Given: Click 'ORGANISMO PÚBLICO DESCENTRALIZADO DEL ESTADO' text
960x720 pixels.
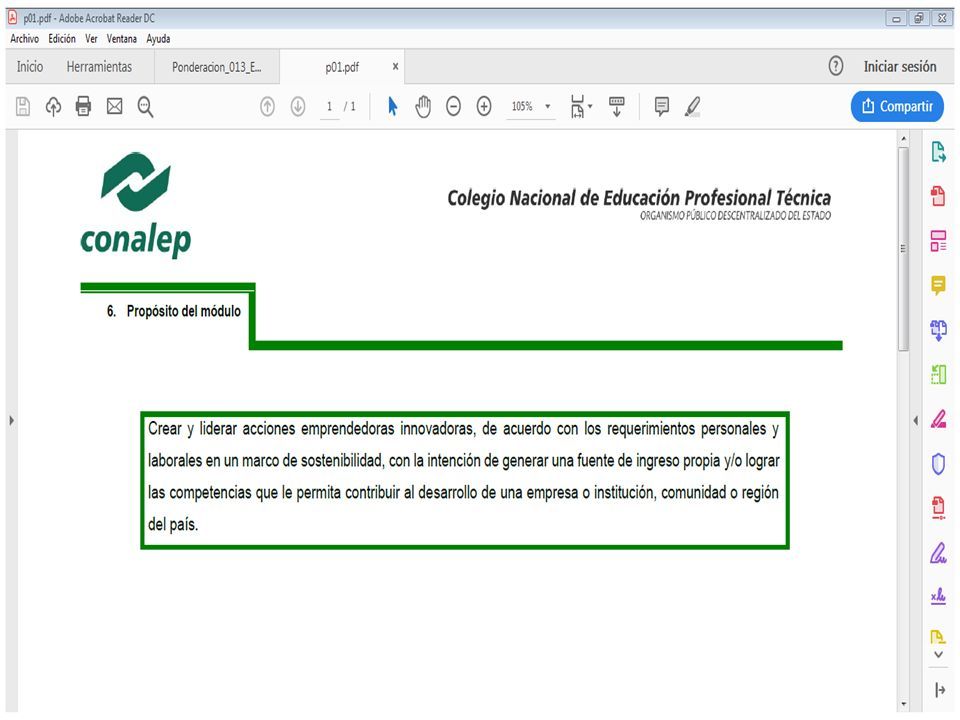Looking at the screenshot, I should (735, 216).
